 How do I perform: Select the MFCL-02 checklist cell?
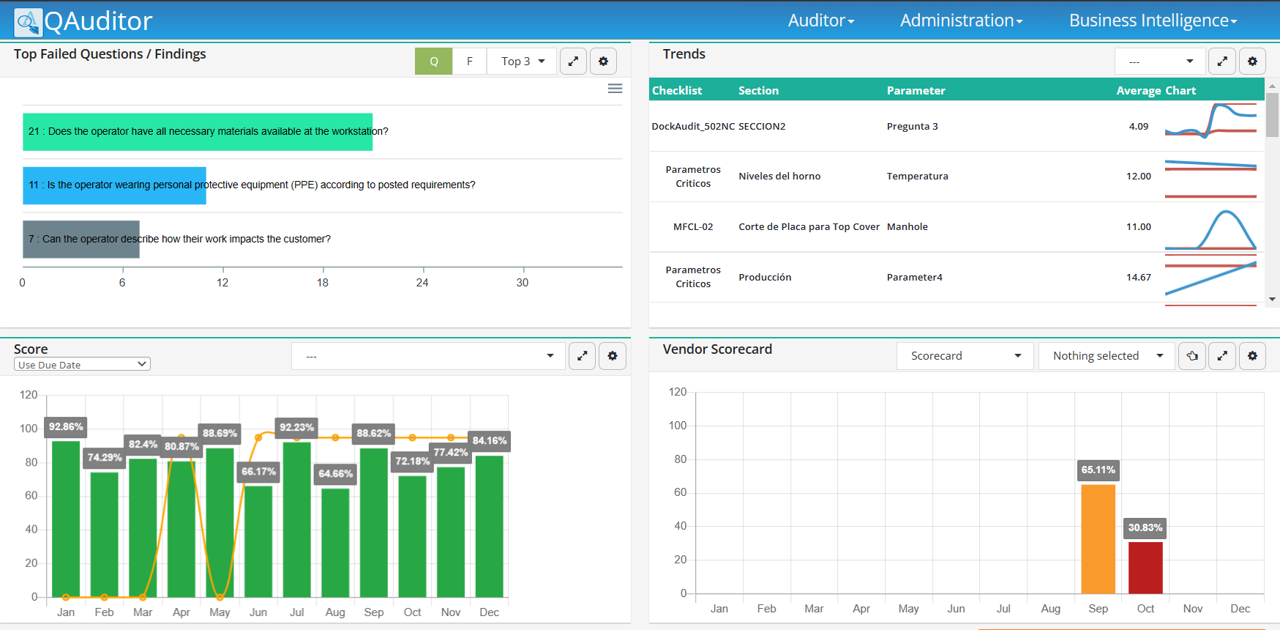(x=693, y=227)
